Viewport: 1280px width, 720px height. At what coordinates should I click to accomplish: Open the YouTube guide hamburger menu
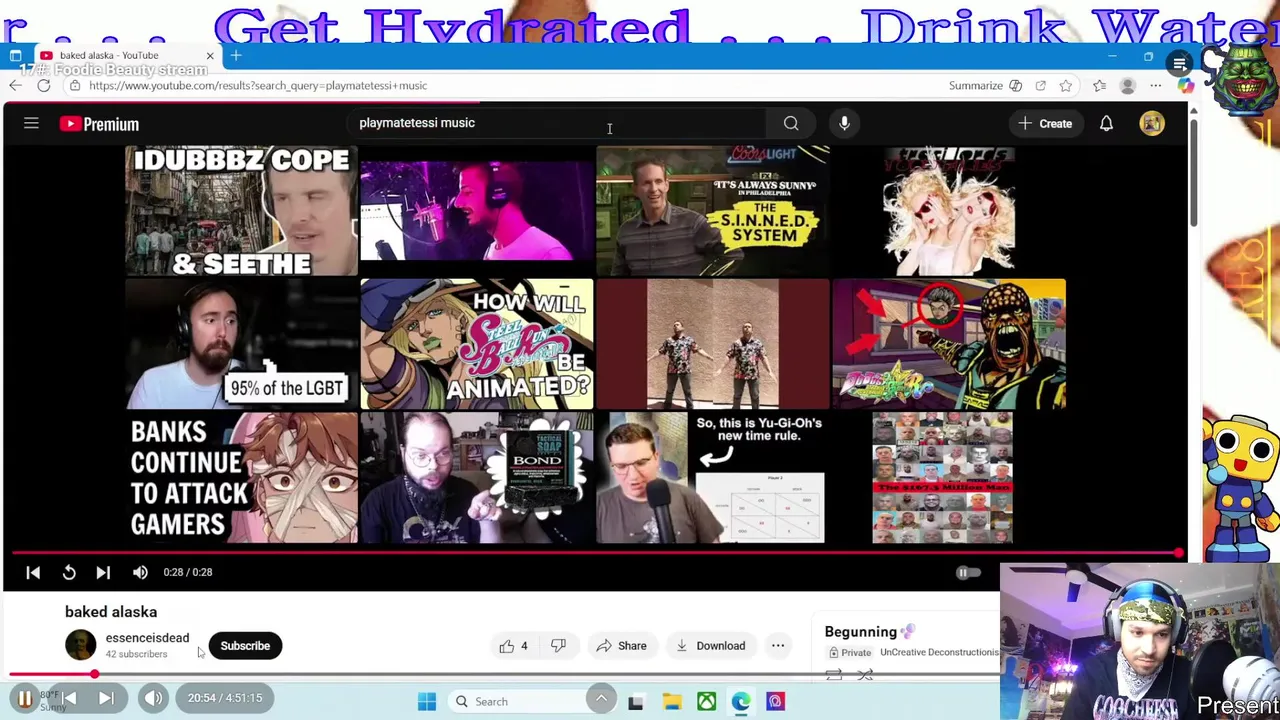(x=31, y=124)
